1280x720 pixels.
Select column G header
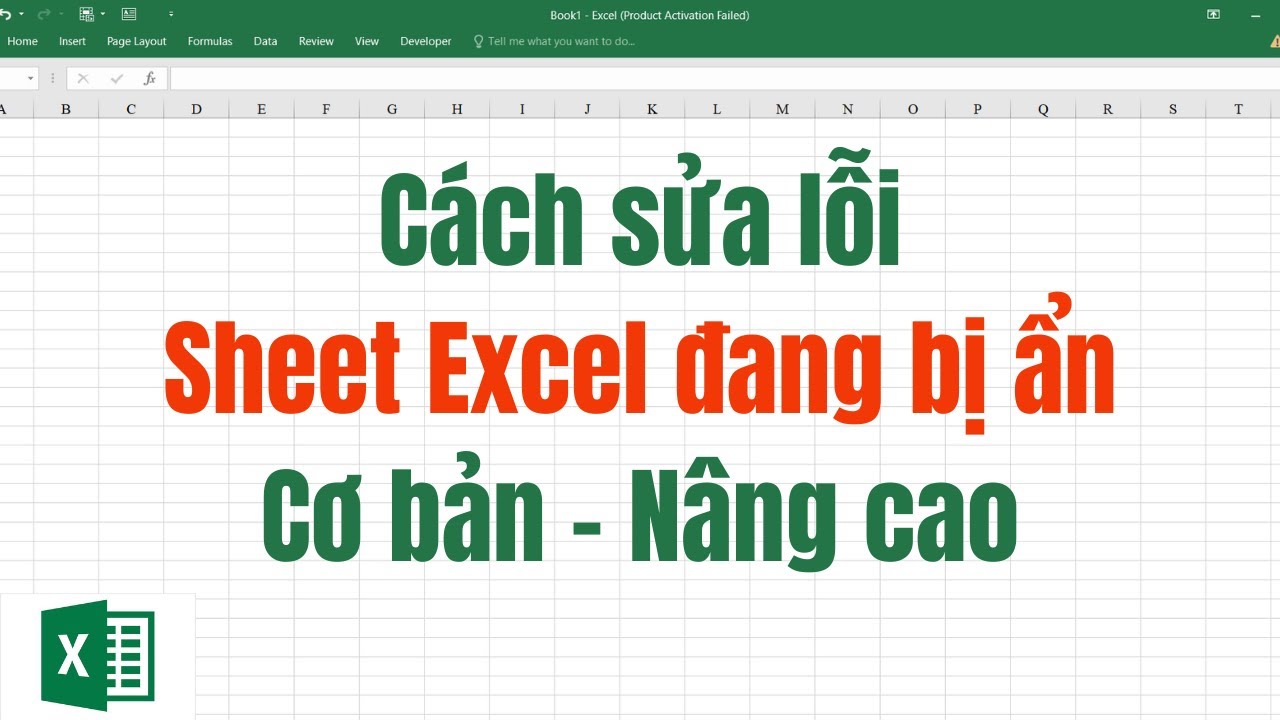(391, 109)
